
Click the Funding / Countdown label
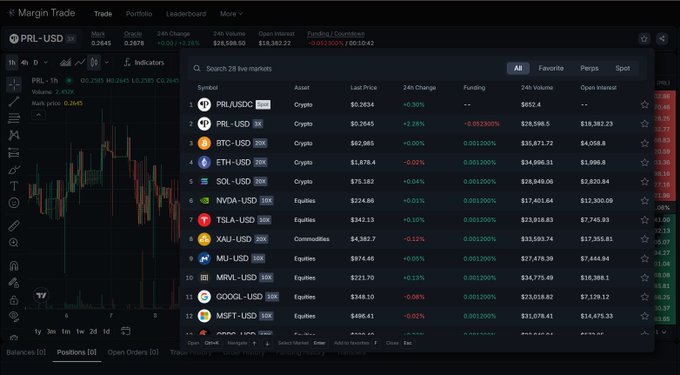tap(336, 34)
